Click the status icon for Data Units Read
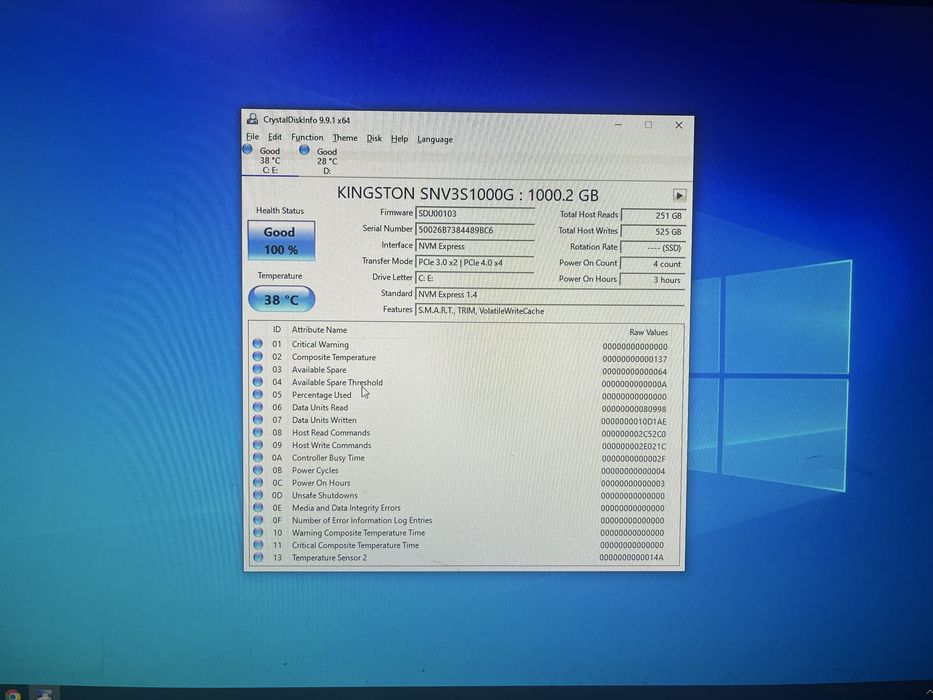This screenshot has width=933, height=700. [x=258, y=407]
